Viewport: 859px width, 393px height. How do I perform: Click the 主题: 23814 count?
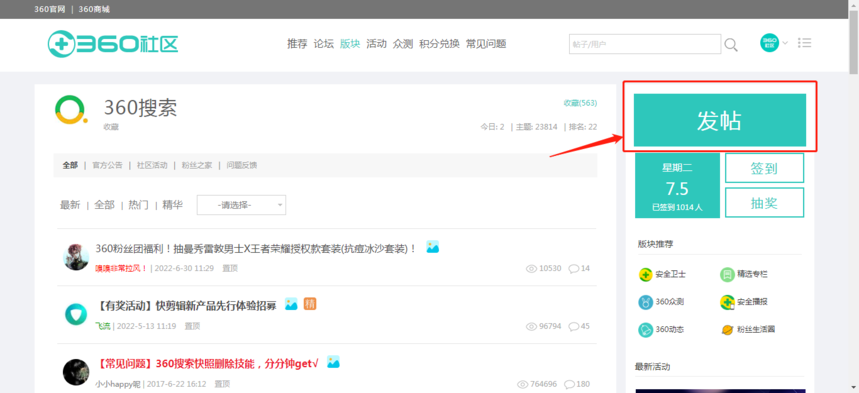536,127
